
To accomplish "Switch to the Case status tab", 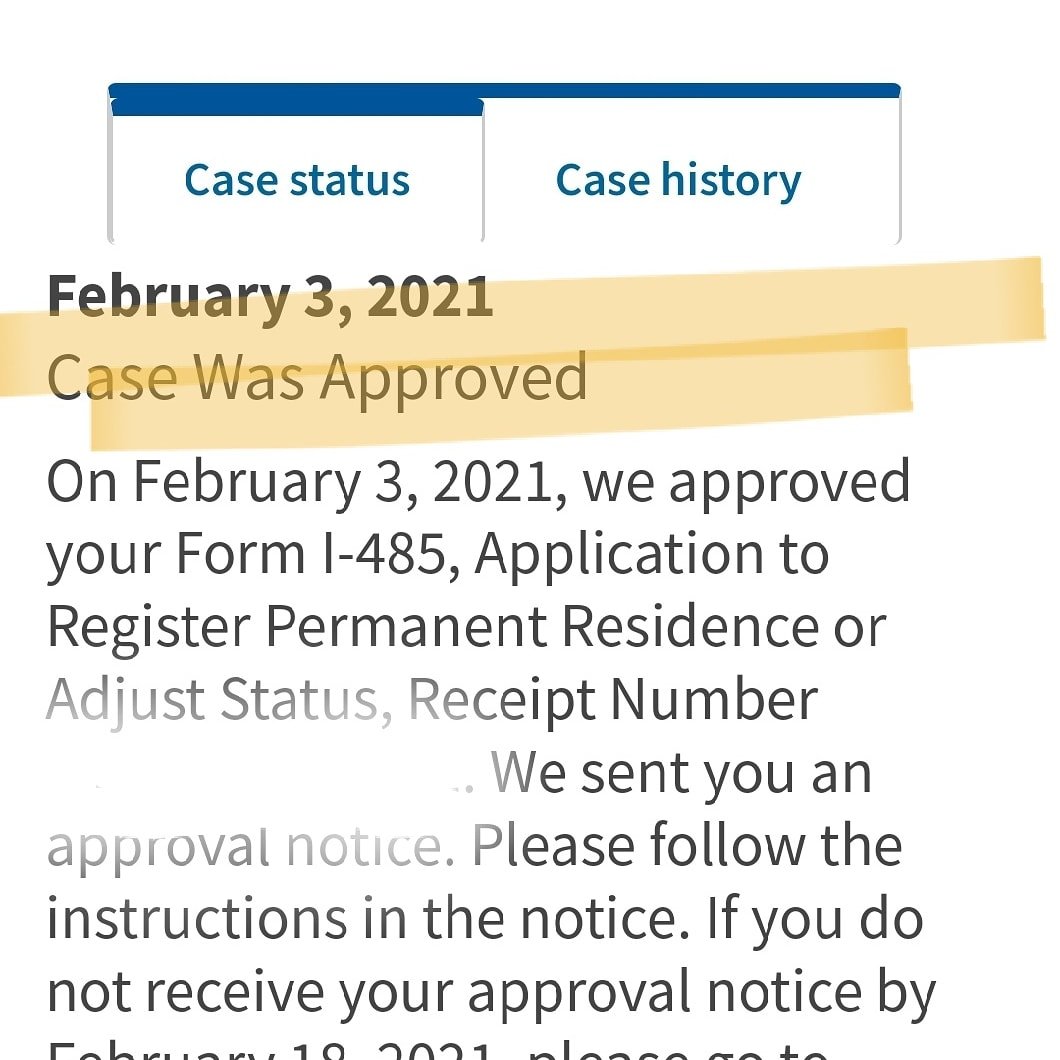I will (297, 180).
